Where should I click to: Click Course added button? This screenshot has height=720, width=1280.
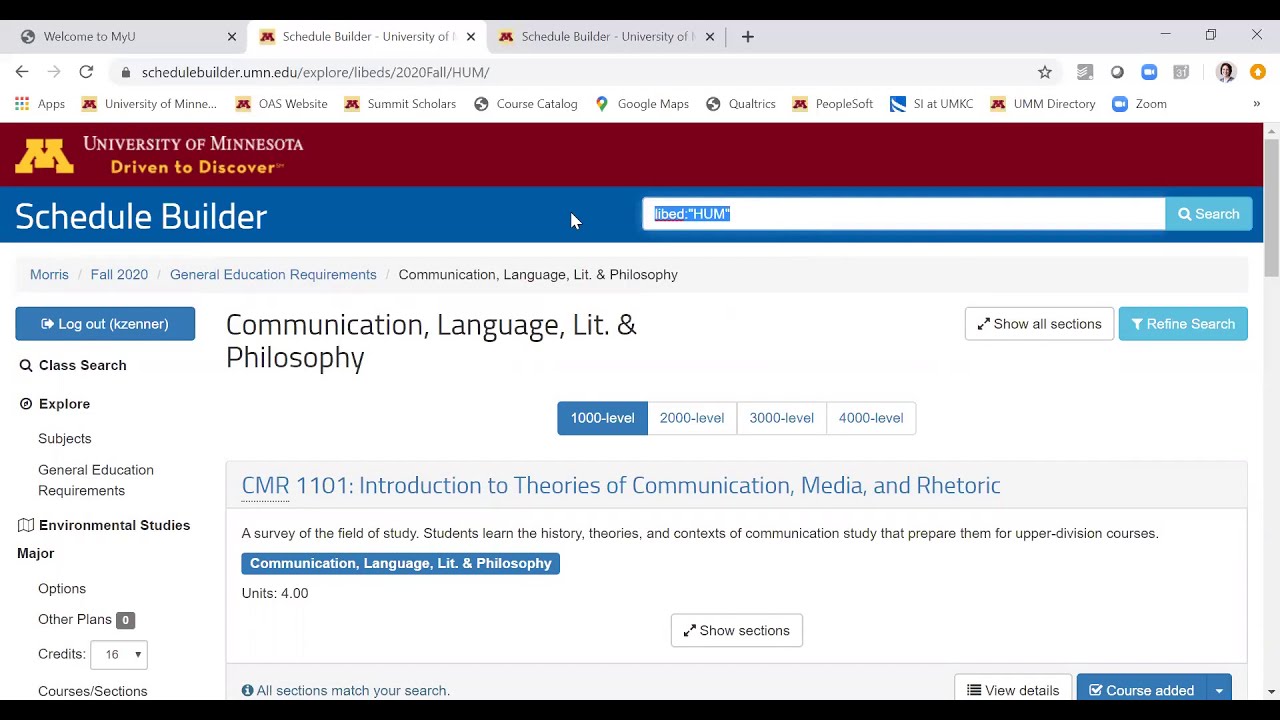tap(1142, 690)
